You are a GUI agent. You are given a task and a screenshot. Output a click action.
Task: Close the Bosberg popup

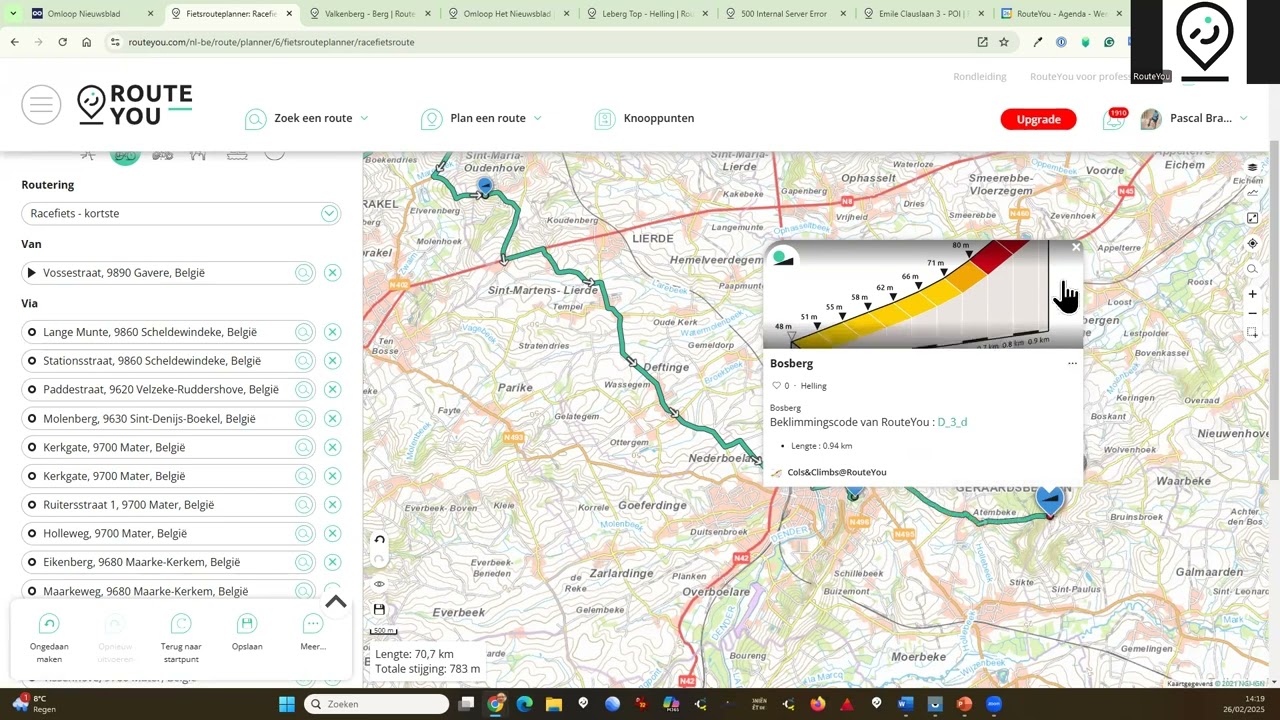(1076, 248)
